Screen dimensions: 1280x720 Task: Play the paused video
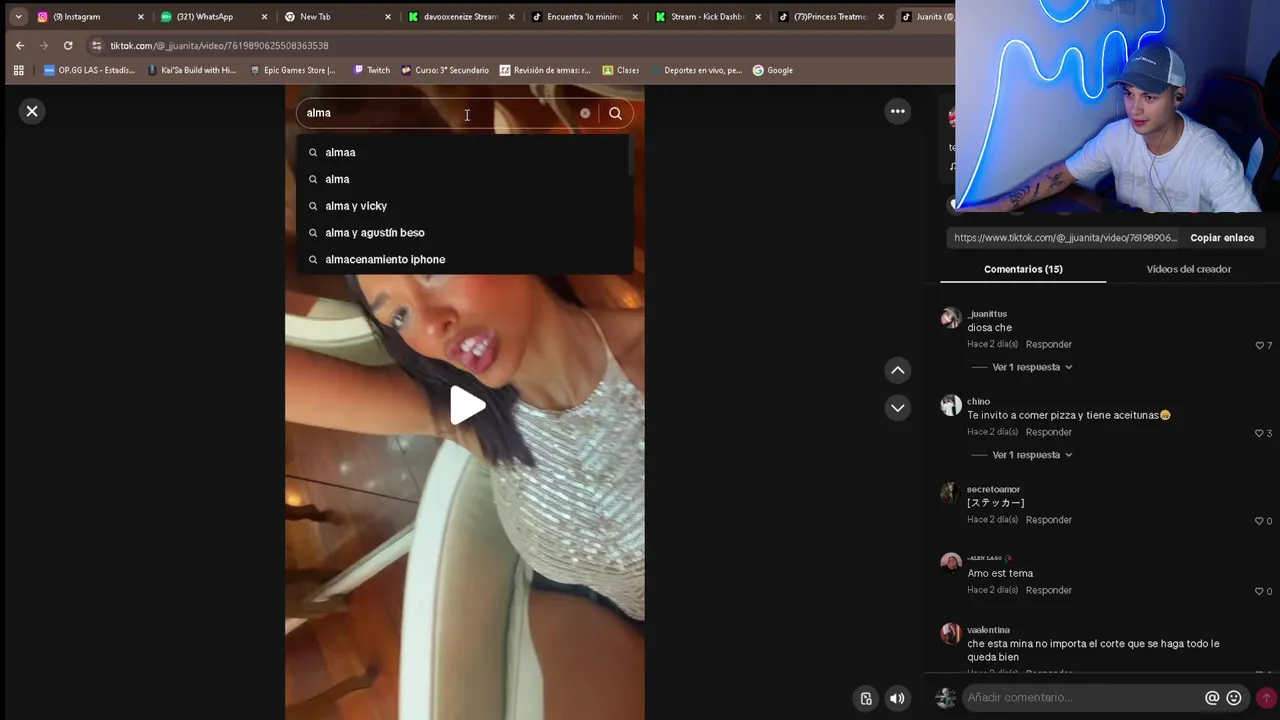[x=466, y=406]
